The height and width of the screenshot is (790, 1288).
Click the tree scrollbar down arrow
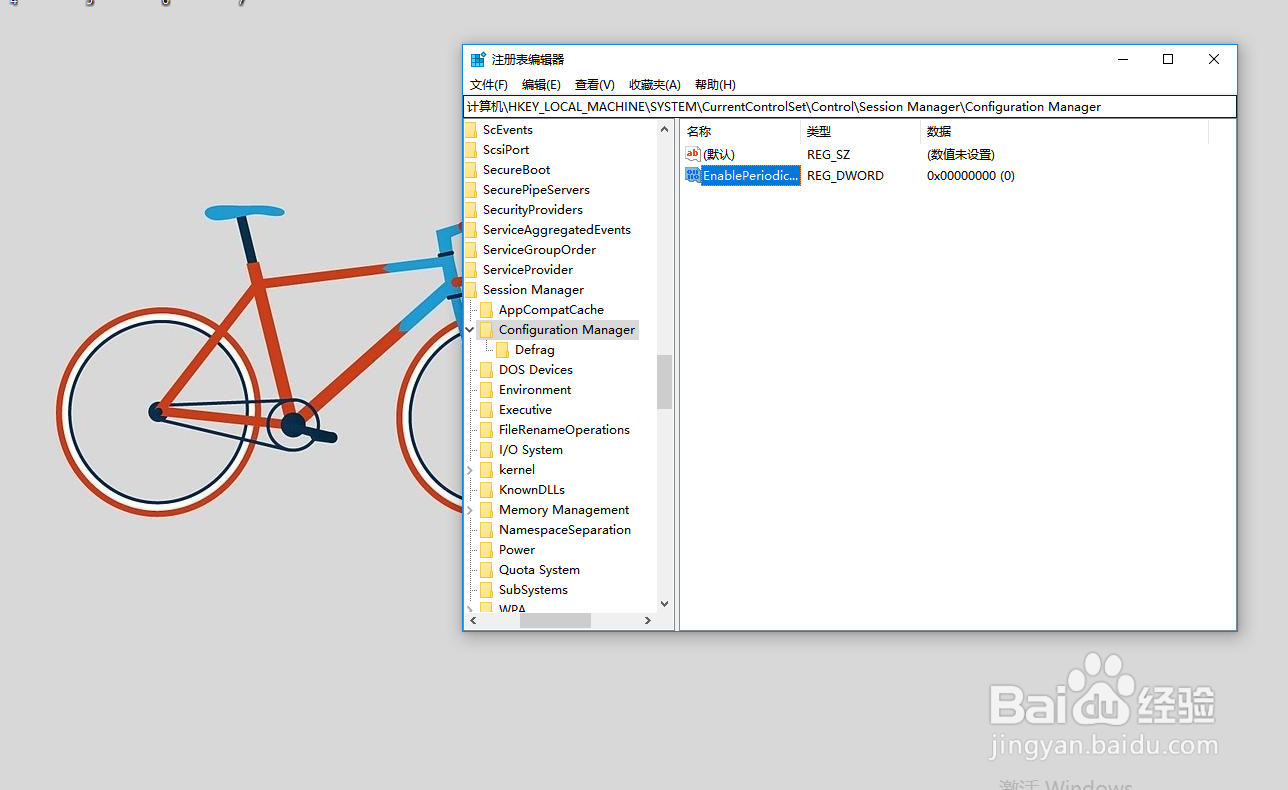665,604
